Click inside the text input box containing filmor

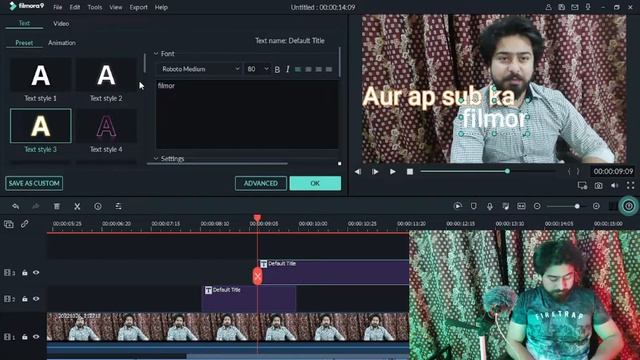tap(247, 114)
